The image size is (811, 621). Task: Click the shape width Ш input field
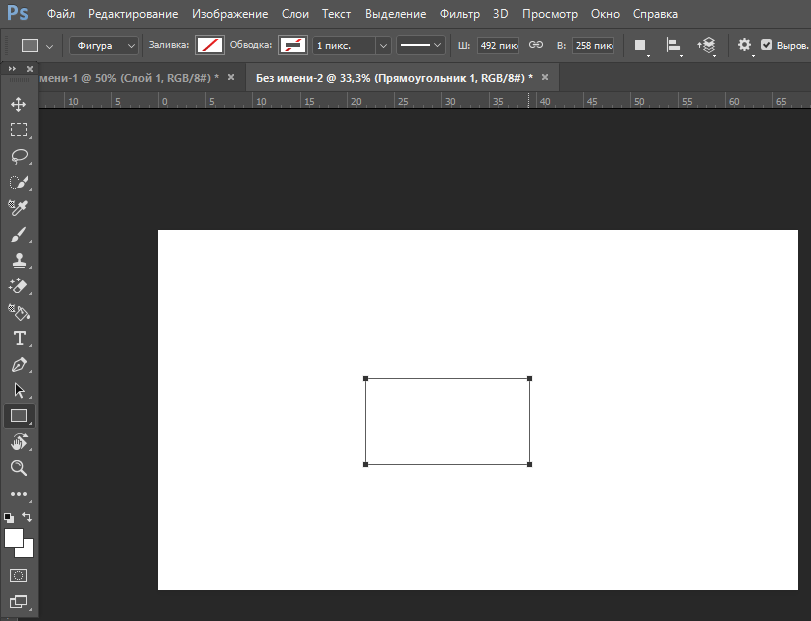[498, 46]
